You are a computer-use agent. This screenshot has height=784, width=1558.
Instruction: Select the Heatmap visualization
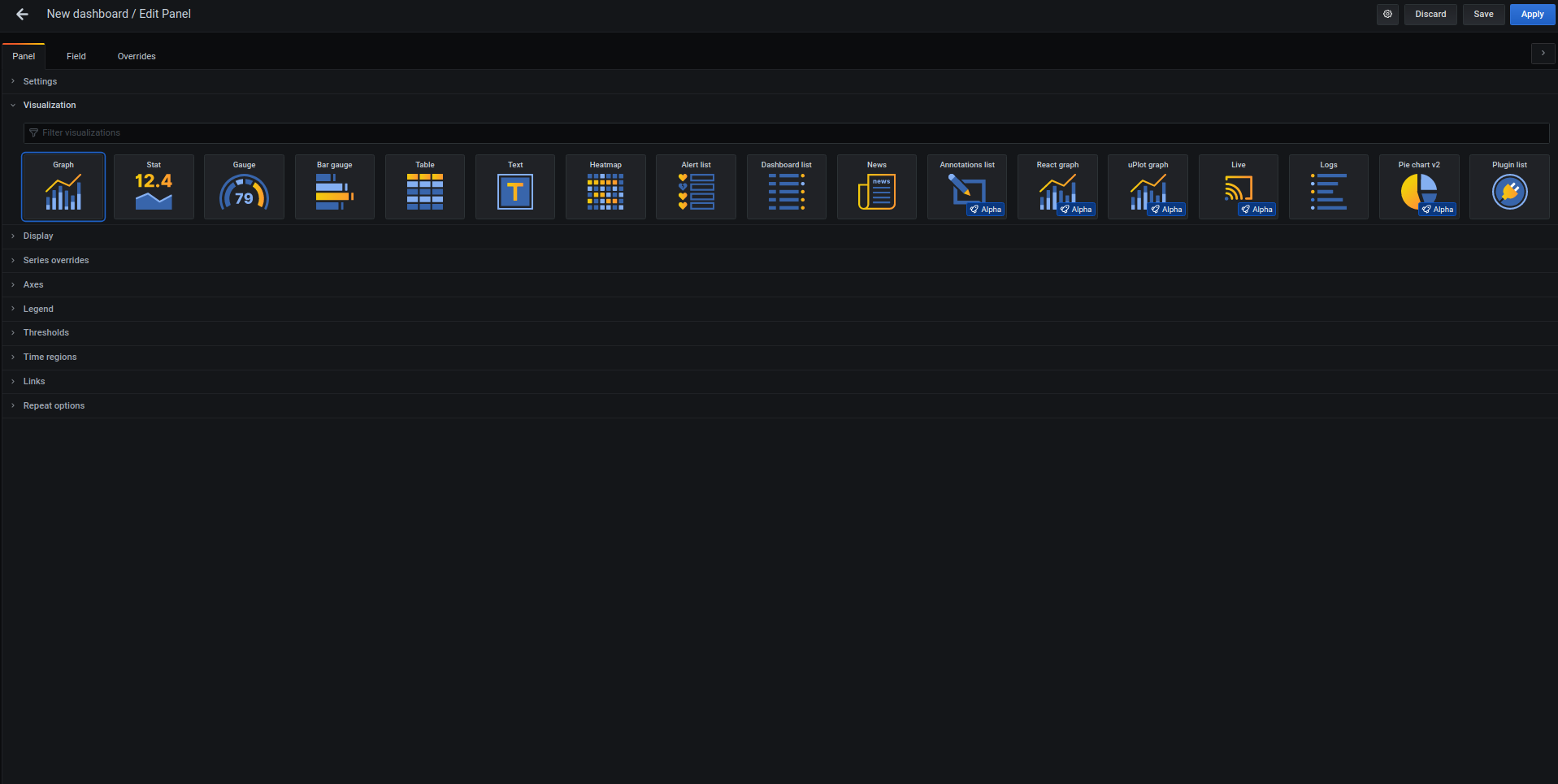(605, 187)
